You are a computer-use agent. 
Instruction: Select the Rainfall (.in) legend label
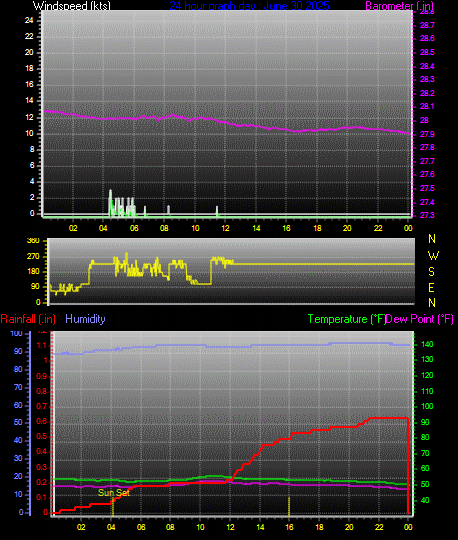click(x=28, y=319)
